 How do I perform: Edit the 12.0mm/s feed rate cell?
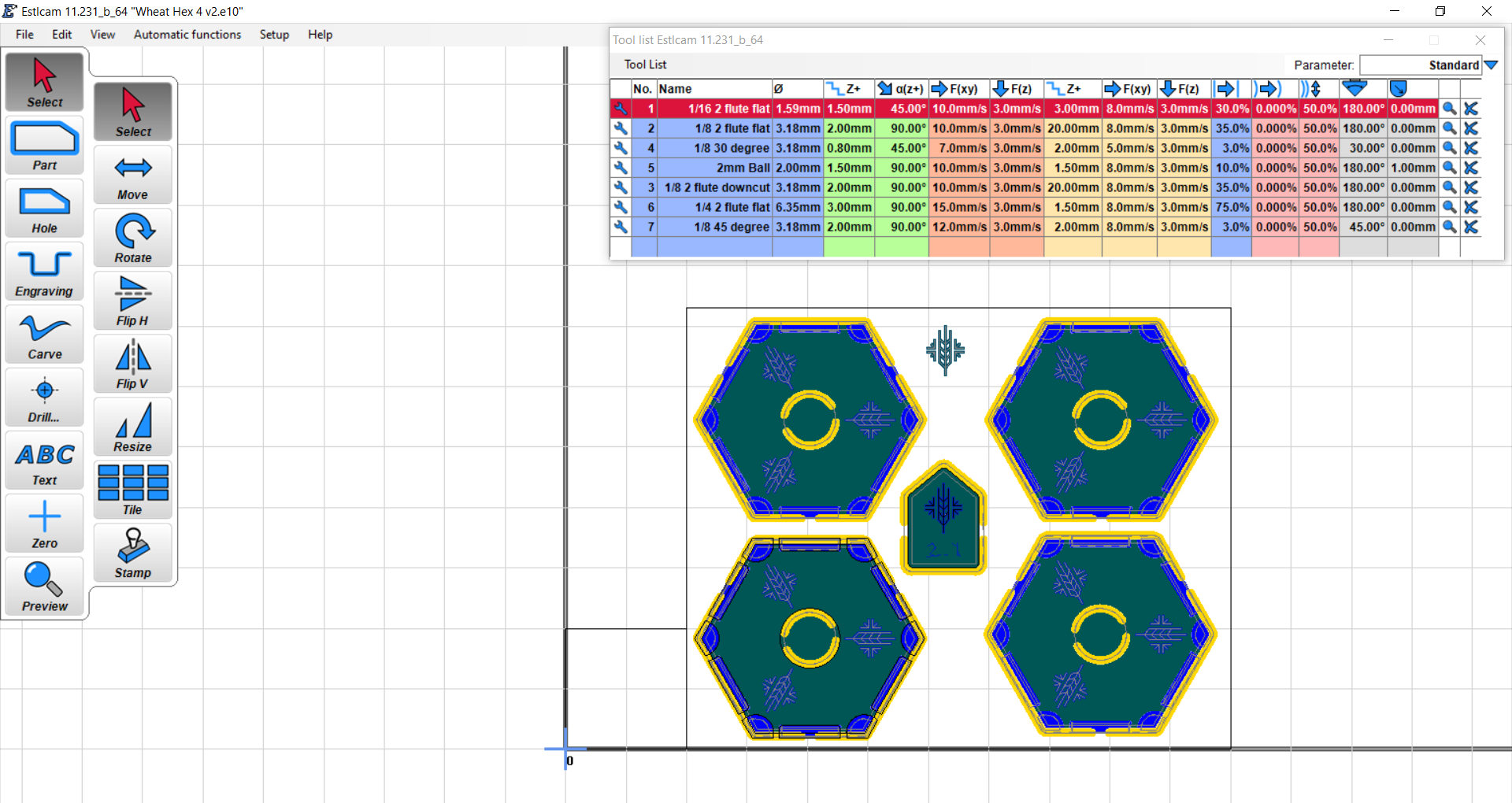(x=959, y=227)
